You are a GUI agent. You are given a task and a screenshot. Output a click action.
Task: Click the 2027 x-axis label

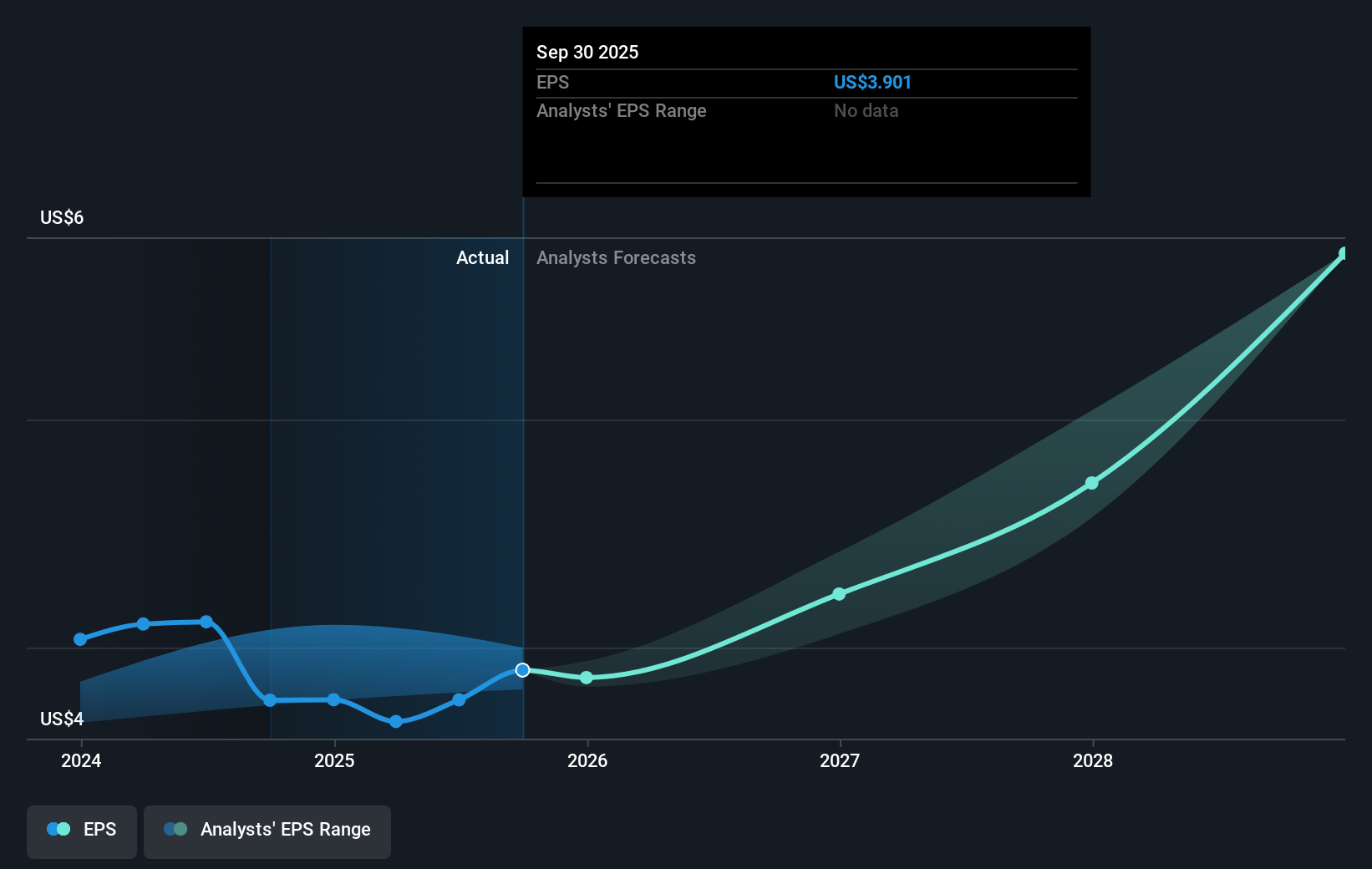(x=840, y=760)
